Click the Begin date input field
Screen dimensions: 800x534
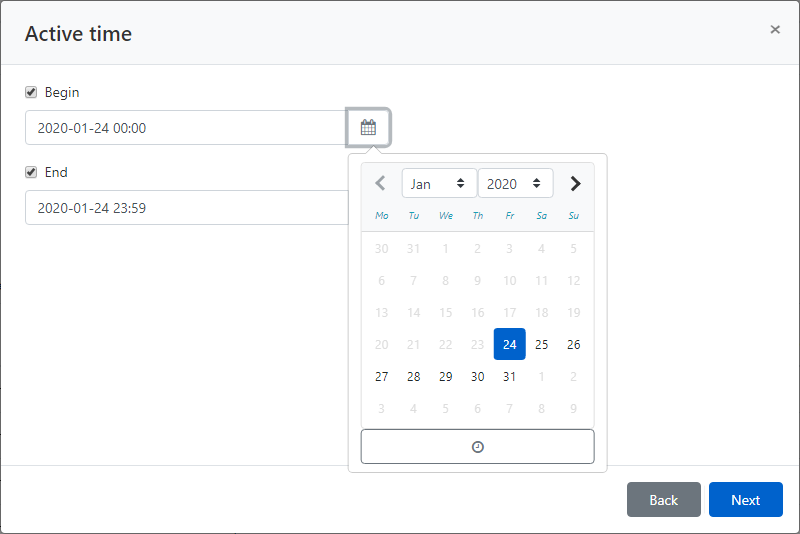coord(185,128)
